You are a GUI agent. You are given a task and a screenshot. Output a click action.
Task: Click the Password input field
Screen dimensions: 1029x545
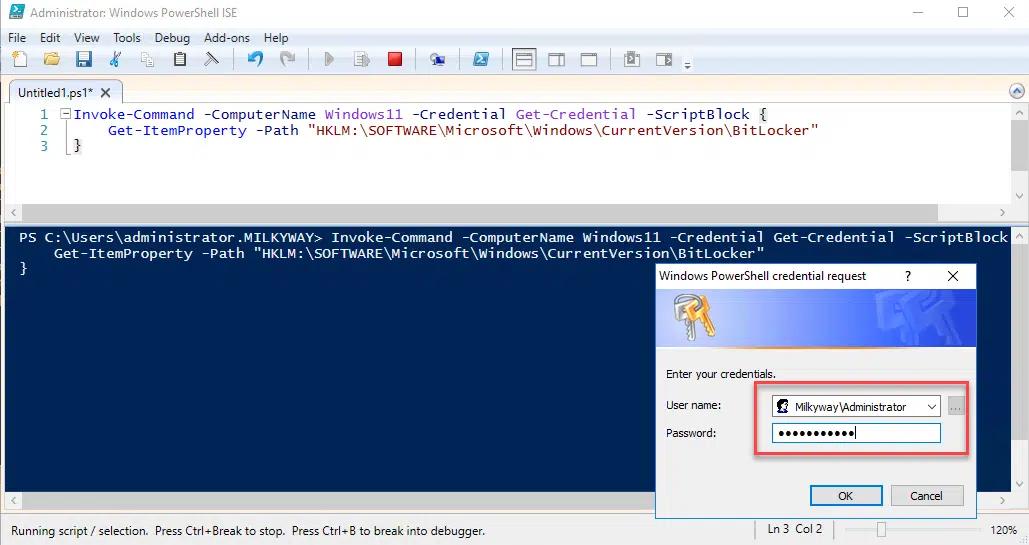[x=856, y=433]
